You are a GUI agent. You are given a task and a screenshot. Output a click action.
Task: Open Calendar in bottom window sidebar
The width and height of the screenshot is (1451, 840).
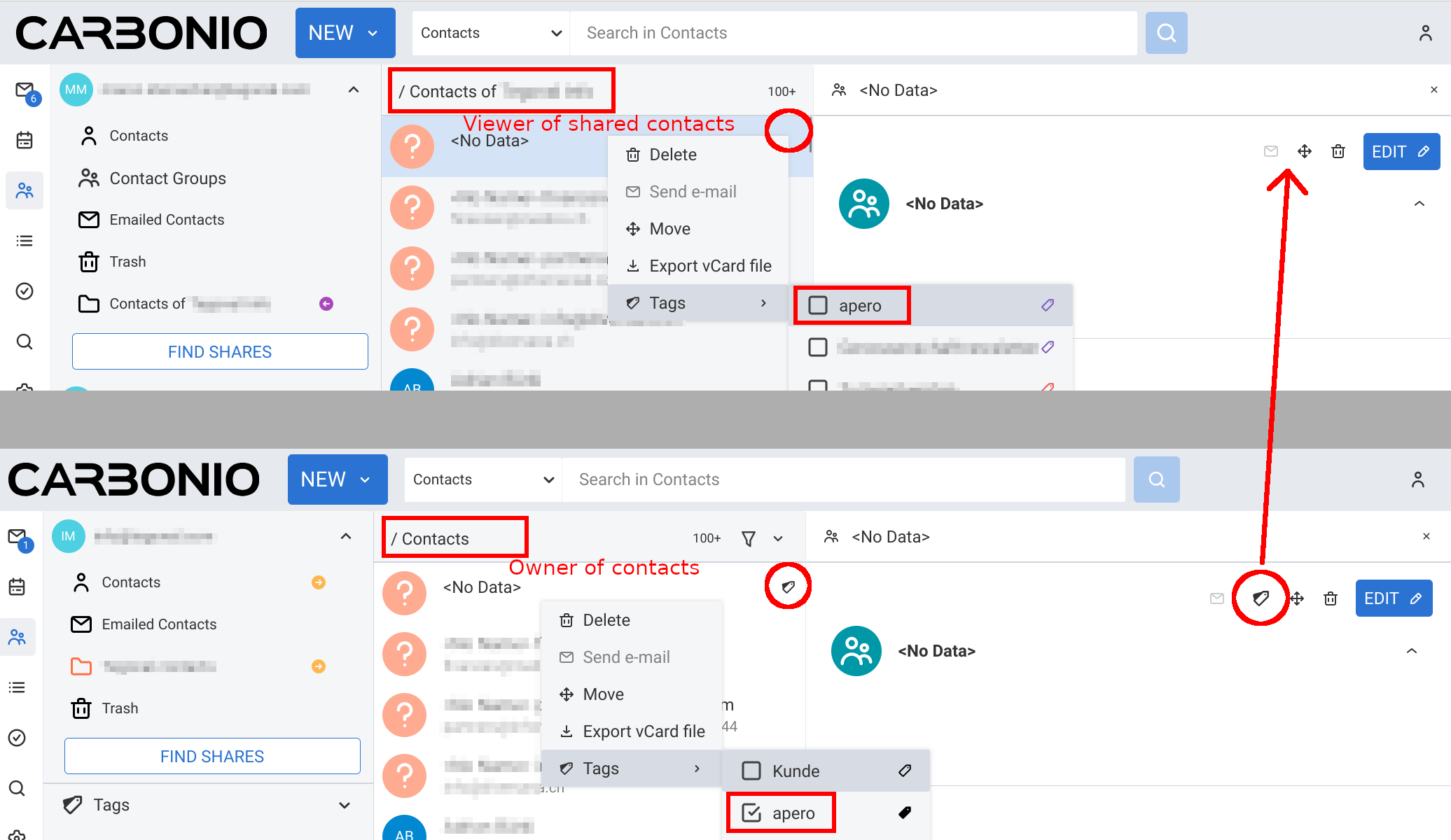pos(17,587)
